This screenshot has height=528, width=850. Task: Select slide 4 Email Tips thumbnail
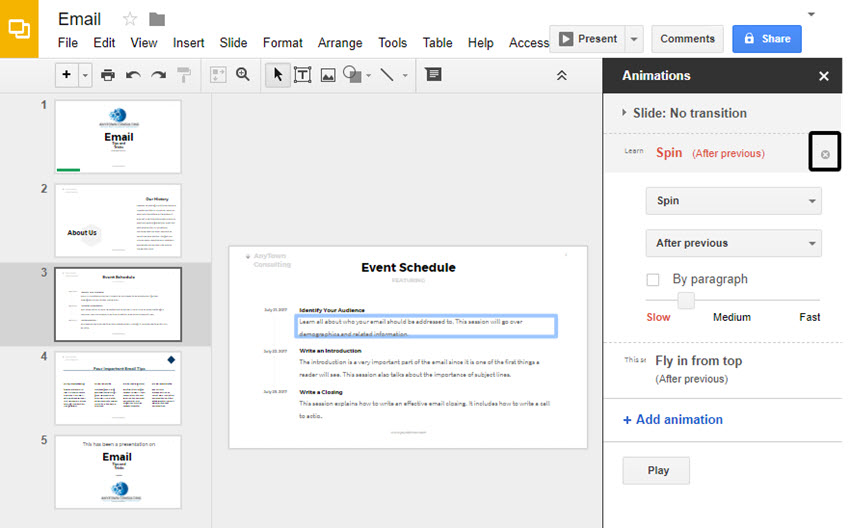[x=118, y=388]
